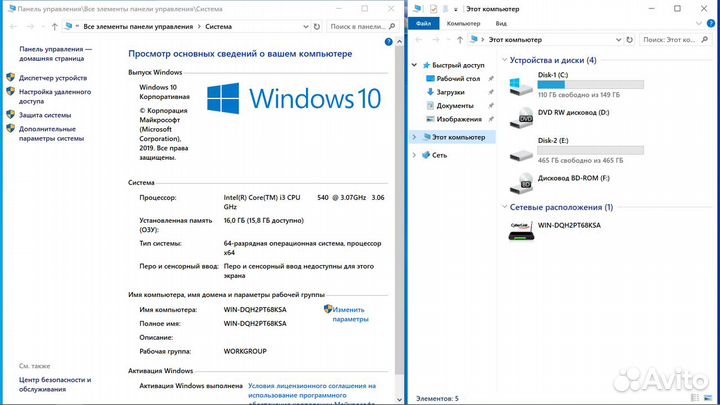Select Документы in navigation pane

(455, 106)
